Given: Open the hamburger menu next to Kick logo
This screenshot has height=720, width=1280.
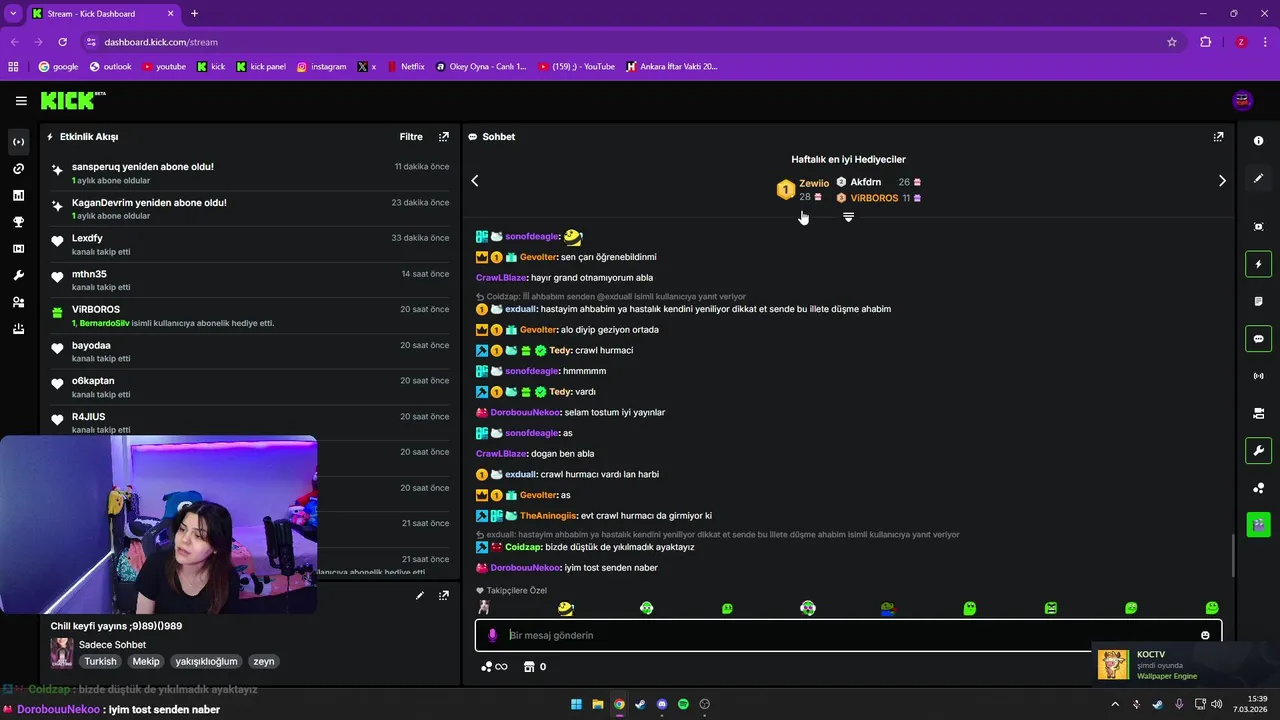Looking at the screenshot, I should [21, 101].
